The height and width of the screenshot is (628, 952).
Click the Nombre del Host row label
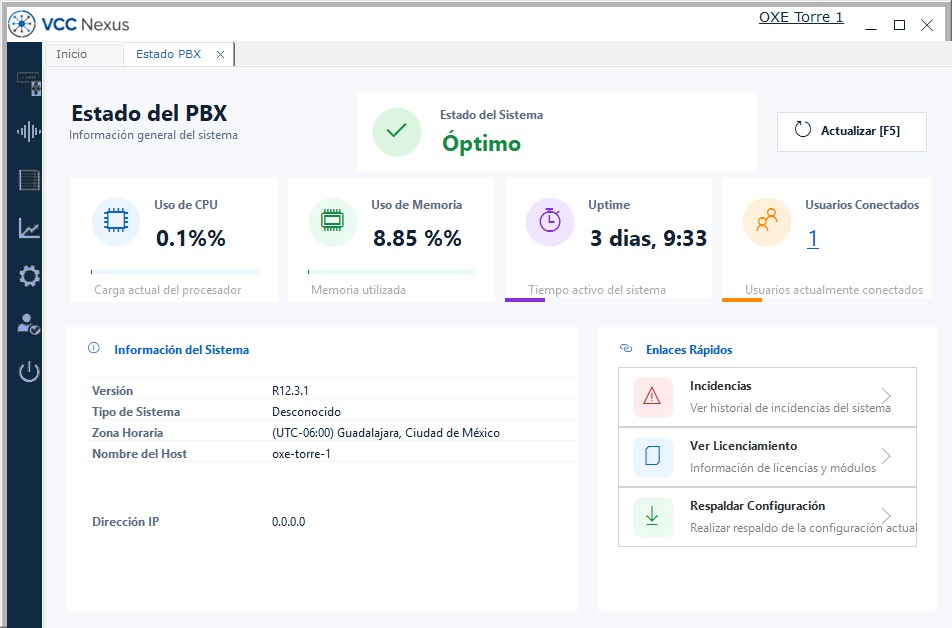click(x=140, y=454)
